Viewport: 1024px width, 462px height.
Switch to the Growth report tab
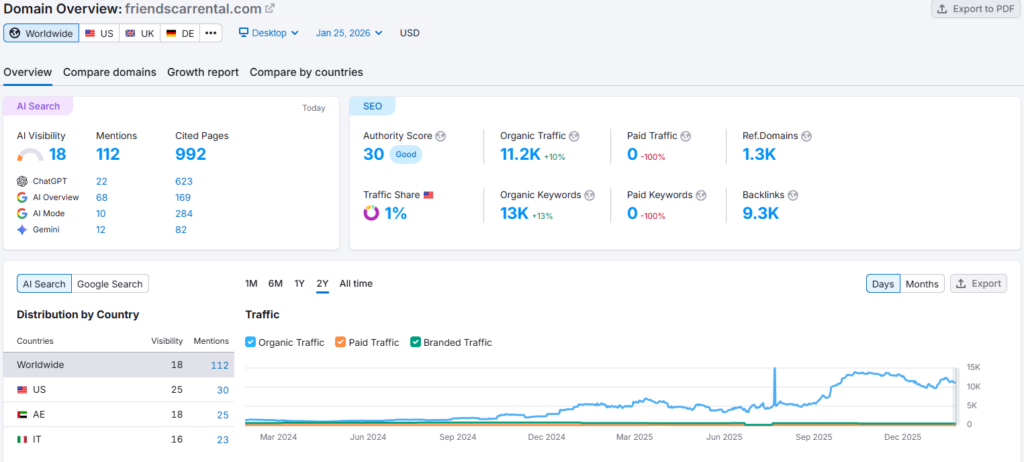click(x=202, y=72)
